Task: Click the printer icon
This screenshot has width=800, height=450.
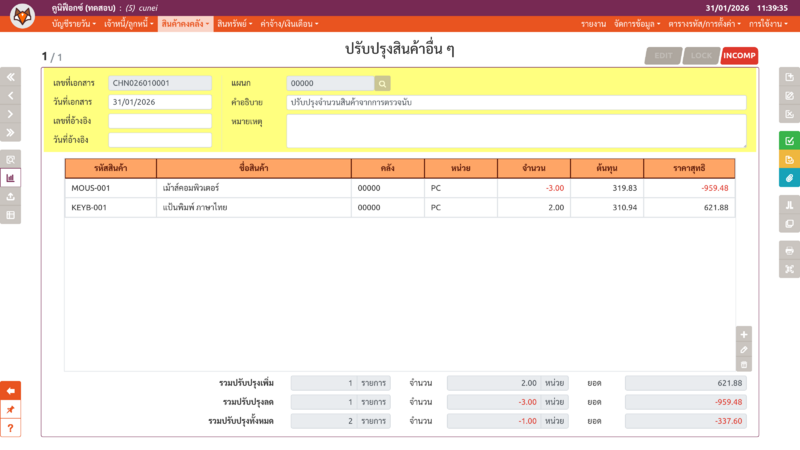Action: pyautogui.click(x=789, y=251)
